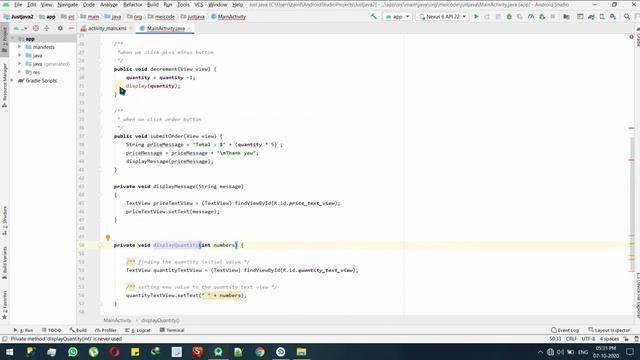Open the Build menu
Viewport: 640px width, 360px height.
[x=153, y=5]
